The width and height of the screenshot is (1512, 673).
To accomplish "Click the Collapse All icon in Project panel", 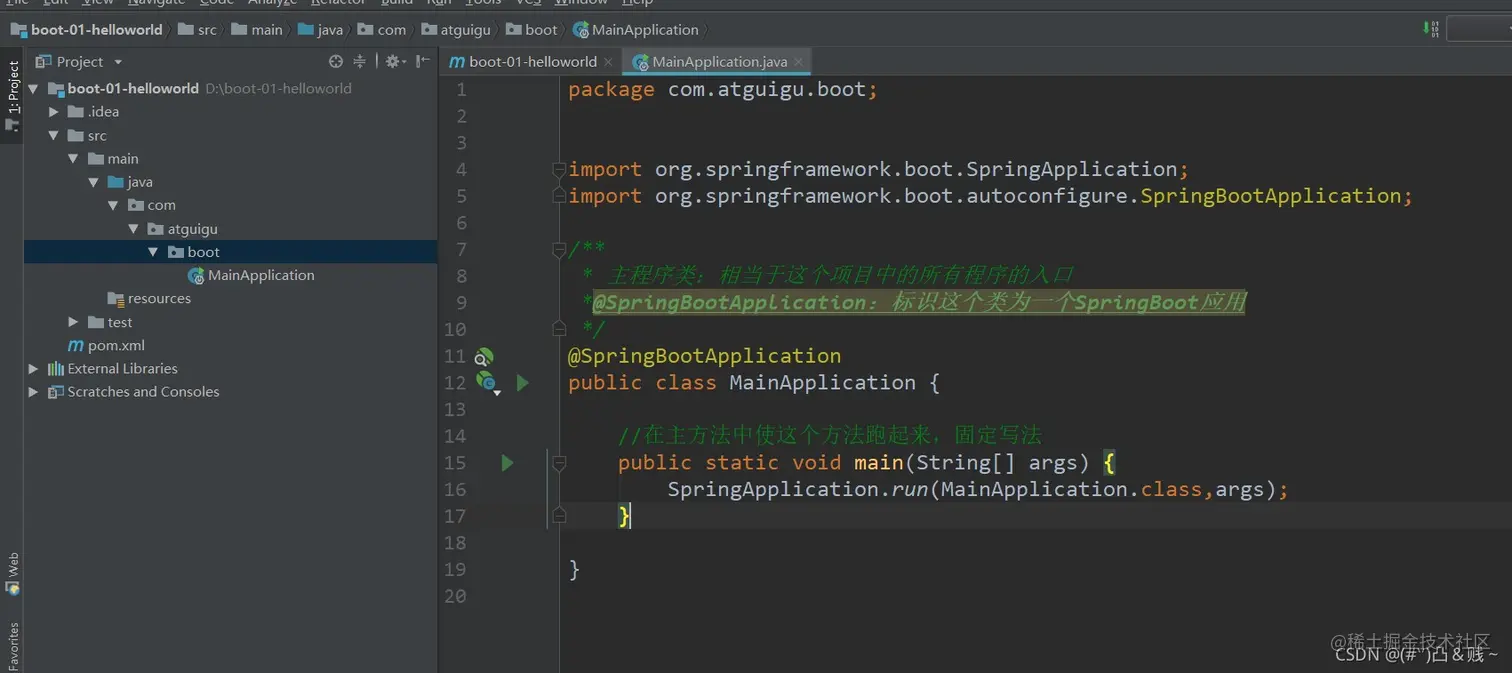I will coord(359,61).
